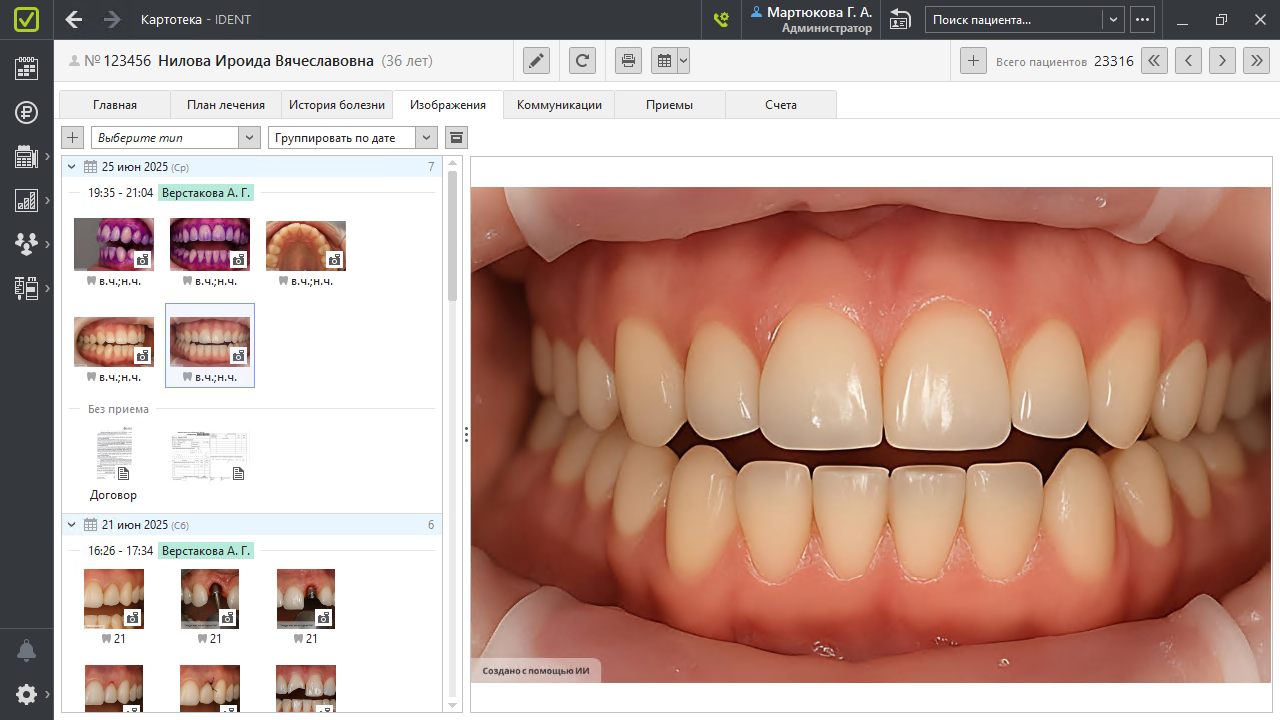Image resolution: width=1280 pixels, height=720 pixels.
Task: Expand the calendar button dropdown arrow
Action: (x=683, y=61)
